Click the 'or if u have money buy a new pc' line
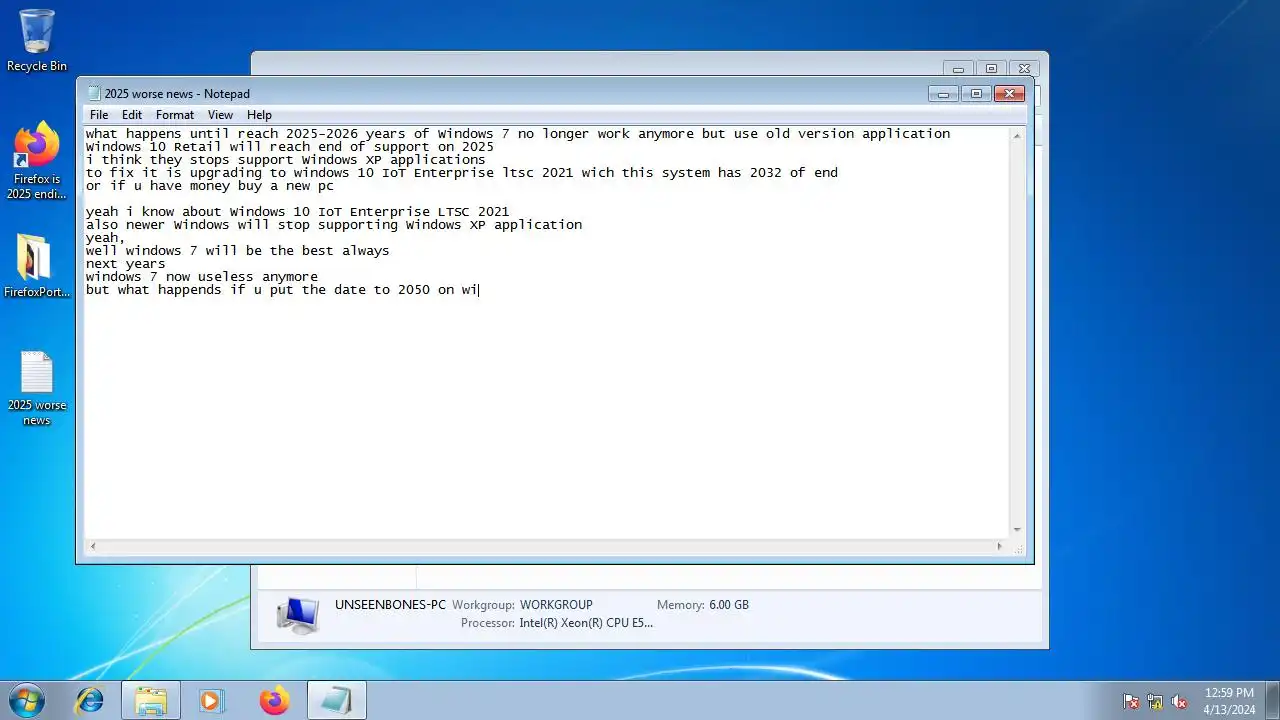 [210, 186]
